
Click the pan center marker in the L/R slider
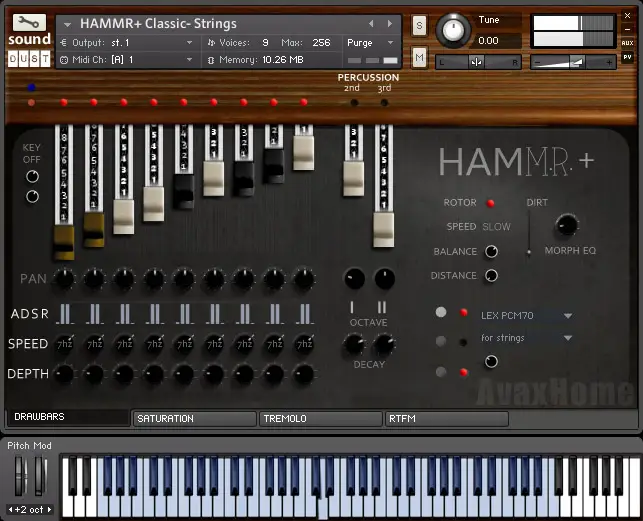tap(477, 62)
